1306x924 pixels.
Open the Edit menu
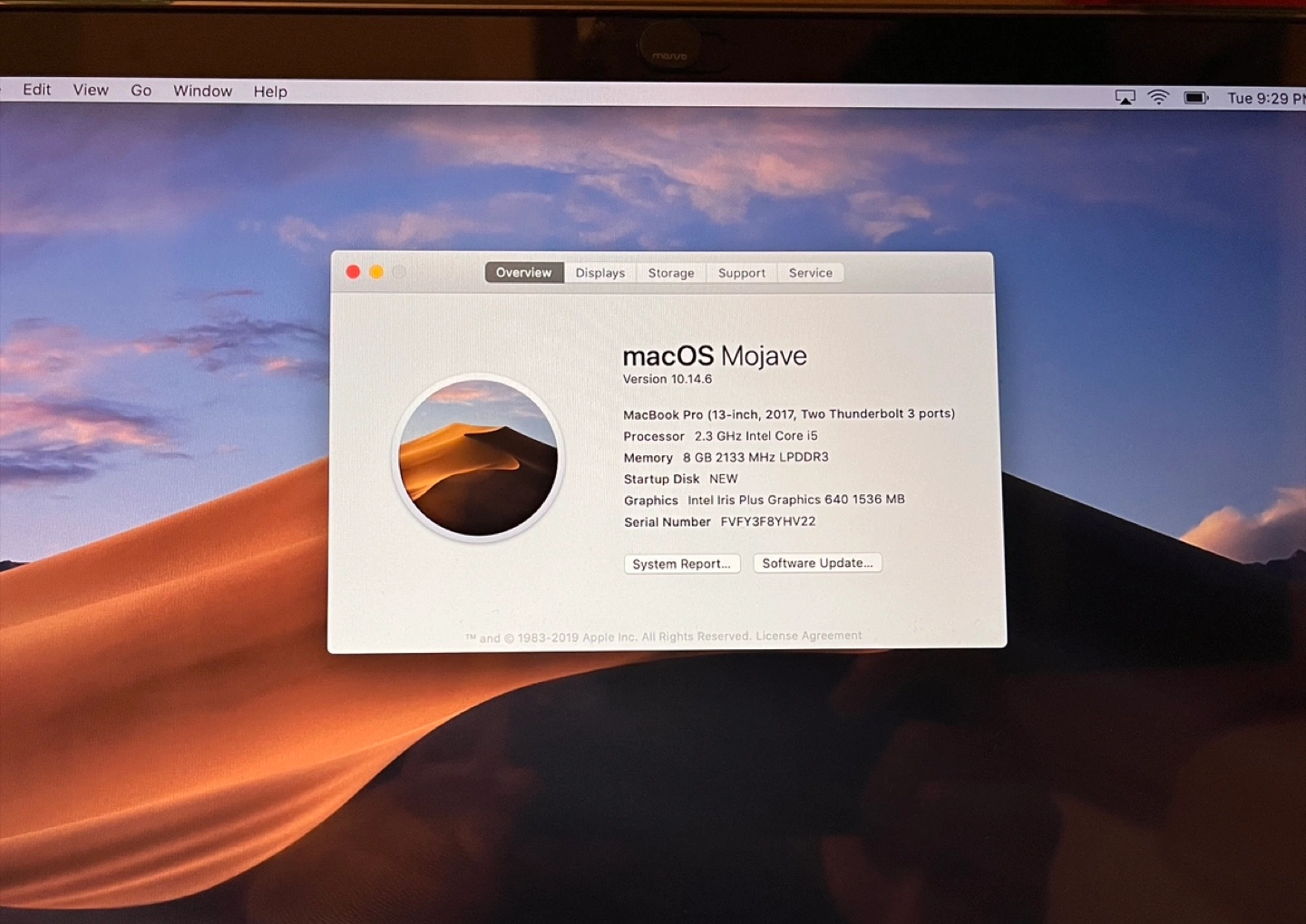coord(36,89)
